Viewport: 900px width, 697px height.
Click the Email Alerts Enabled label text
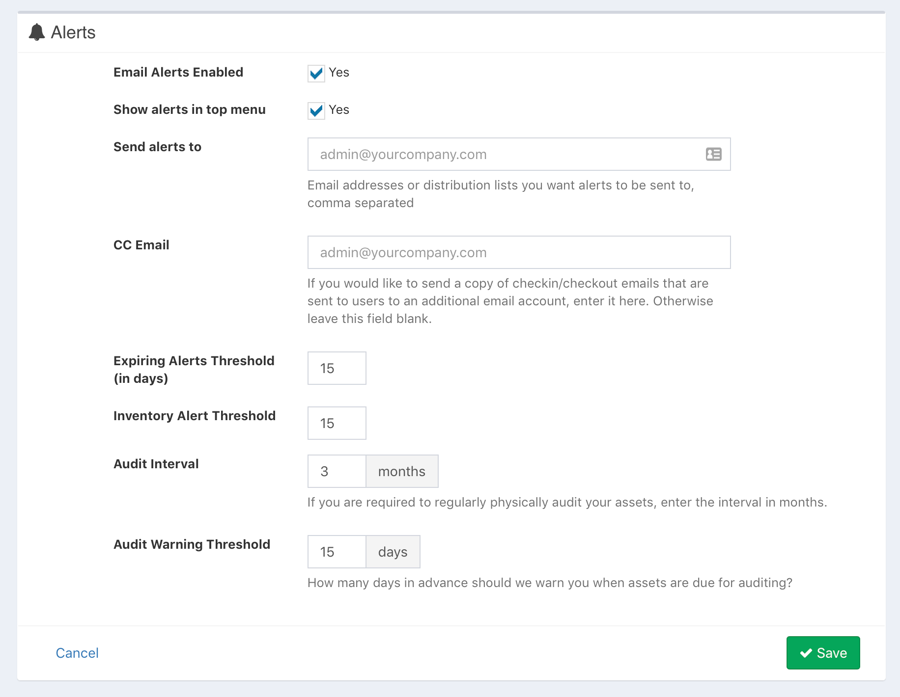pos(179,72)
